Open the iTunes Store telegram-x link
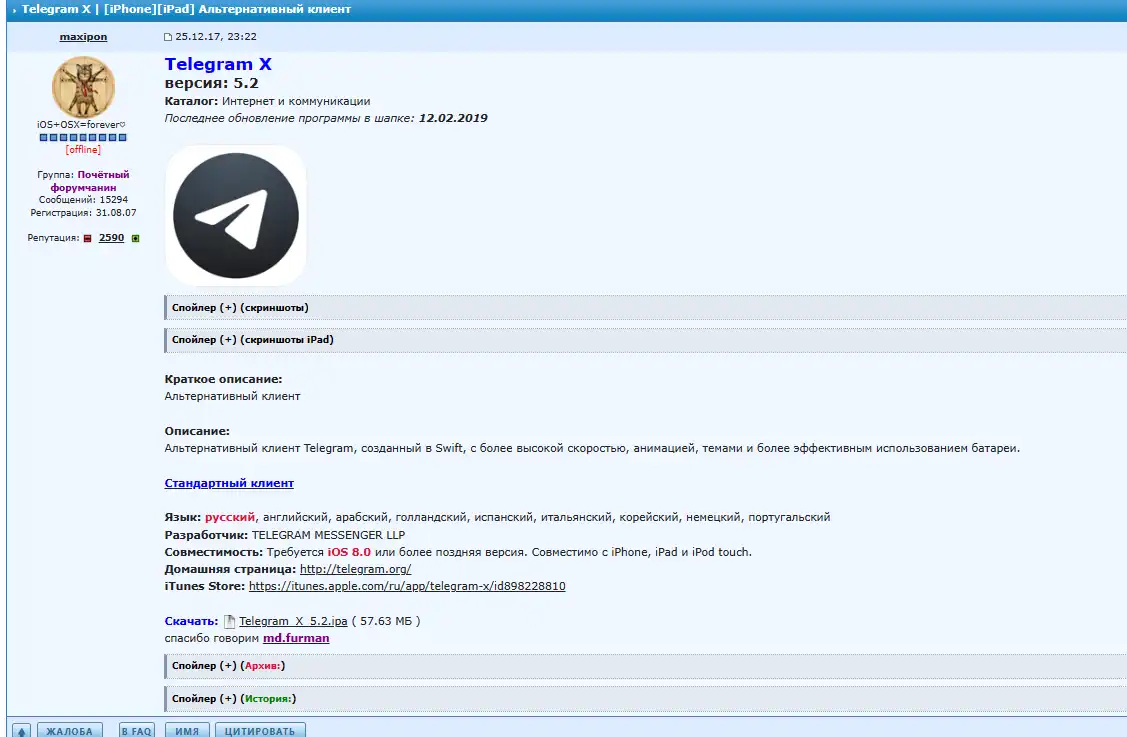1127x737 pixels. [407, 586]
